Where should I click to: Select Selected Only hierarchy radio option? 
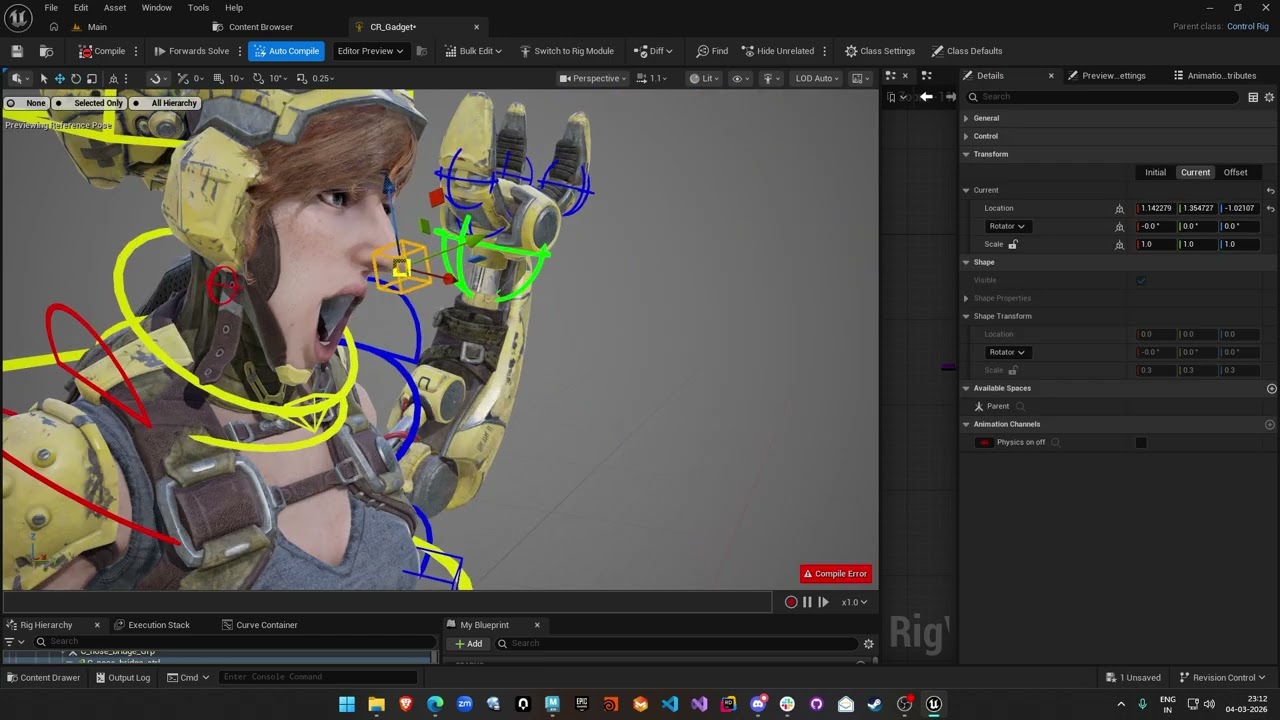coord(89,103)
